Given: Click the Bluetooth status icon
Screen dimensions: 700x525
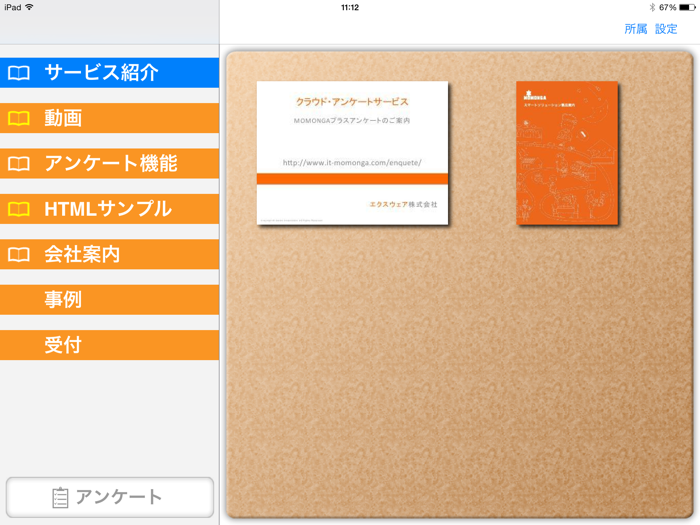Looking at the screenshot, I should [x=652, y=7].
